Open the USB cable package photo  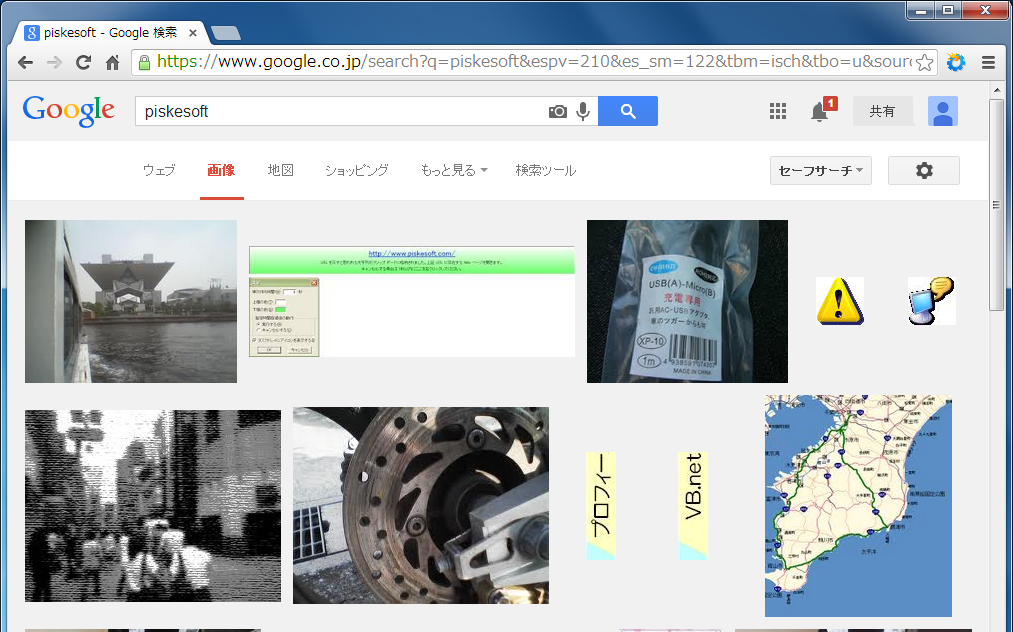click(x=687, y=301)
